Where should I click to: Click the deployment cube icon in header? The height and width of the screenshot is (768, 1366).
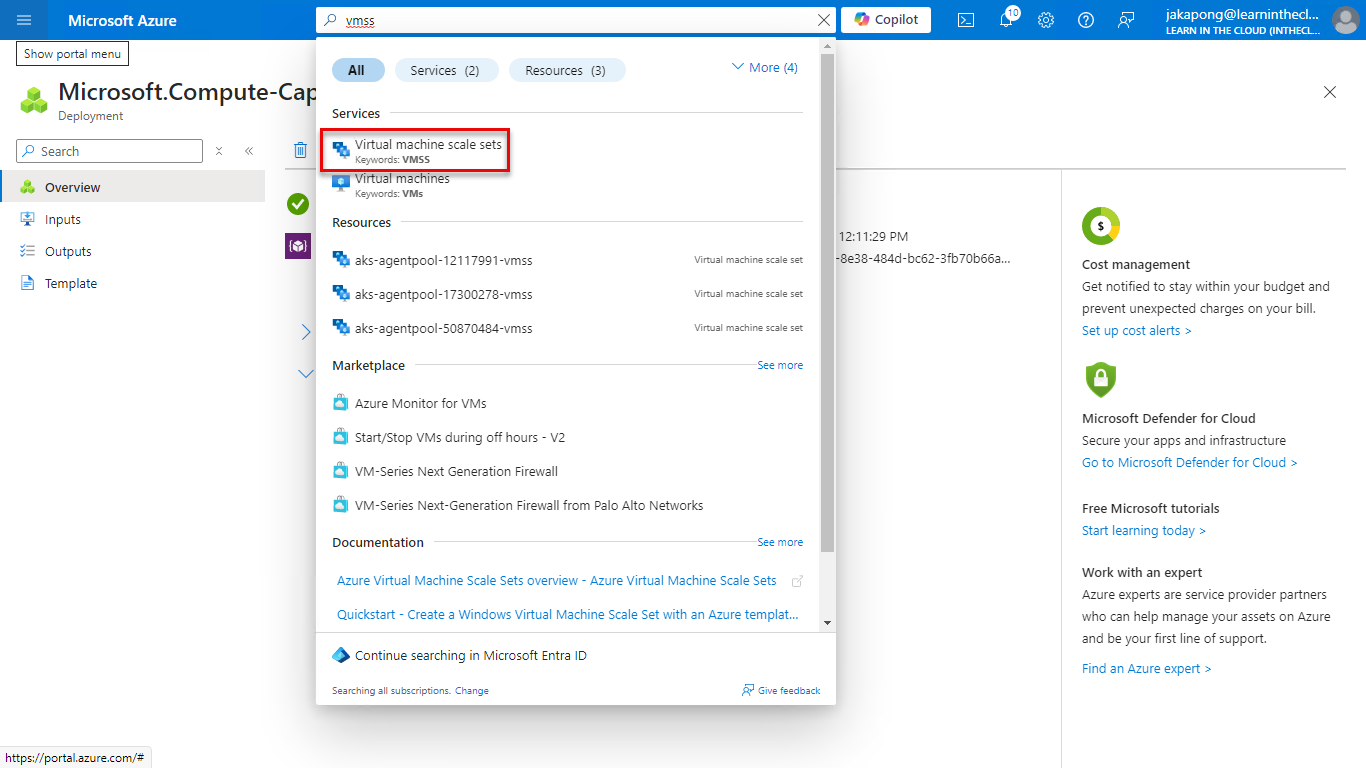click(x=34, y=100)
